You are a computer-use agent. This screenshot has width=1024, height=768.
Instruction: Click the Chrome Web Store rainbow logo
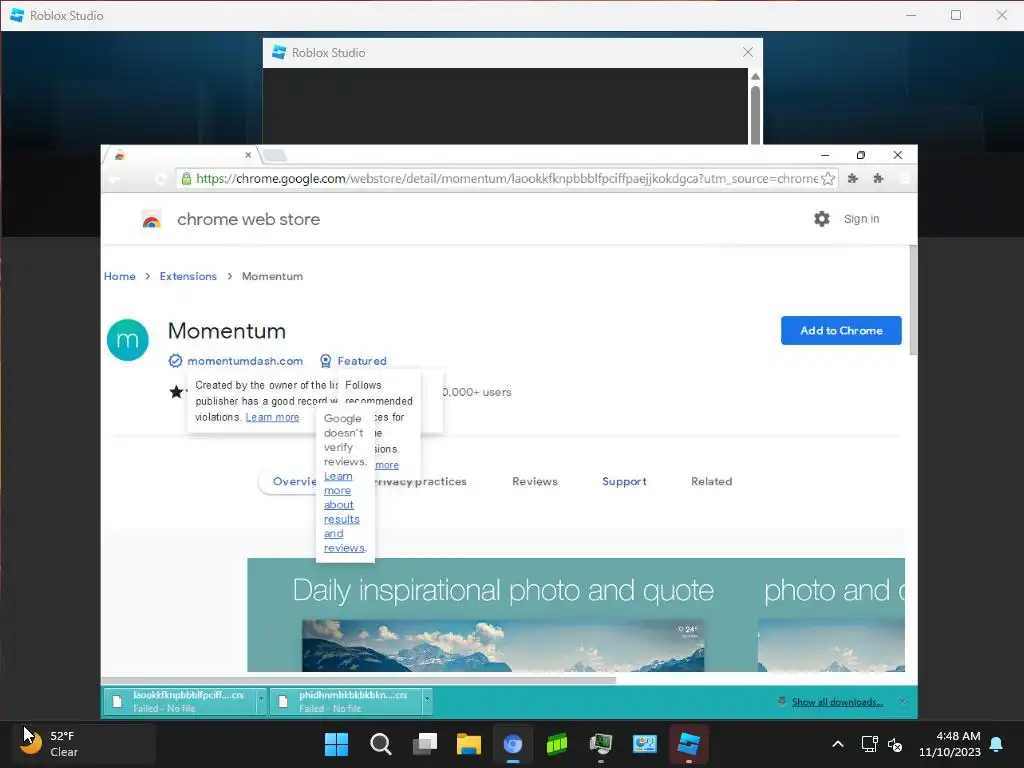pos(152,220)
